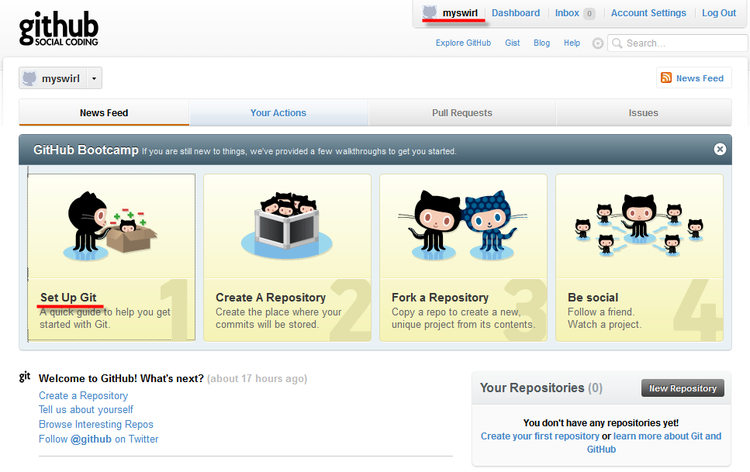Click Log Out
This screenshot has height=472, width=750.
coord(718,13)
